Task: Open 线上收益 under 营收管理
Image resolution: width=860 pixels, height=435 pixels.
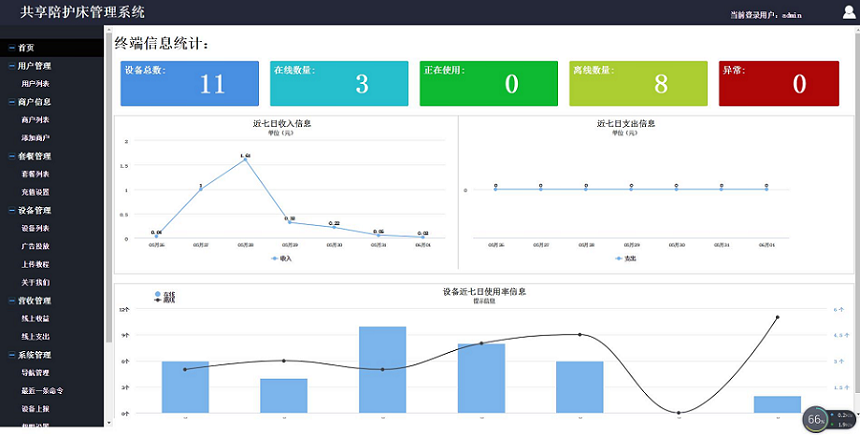Action: point(35,319)
